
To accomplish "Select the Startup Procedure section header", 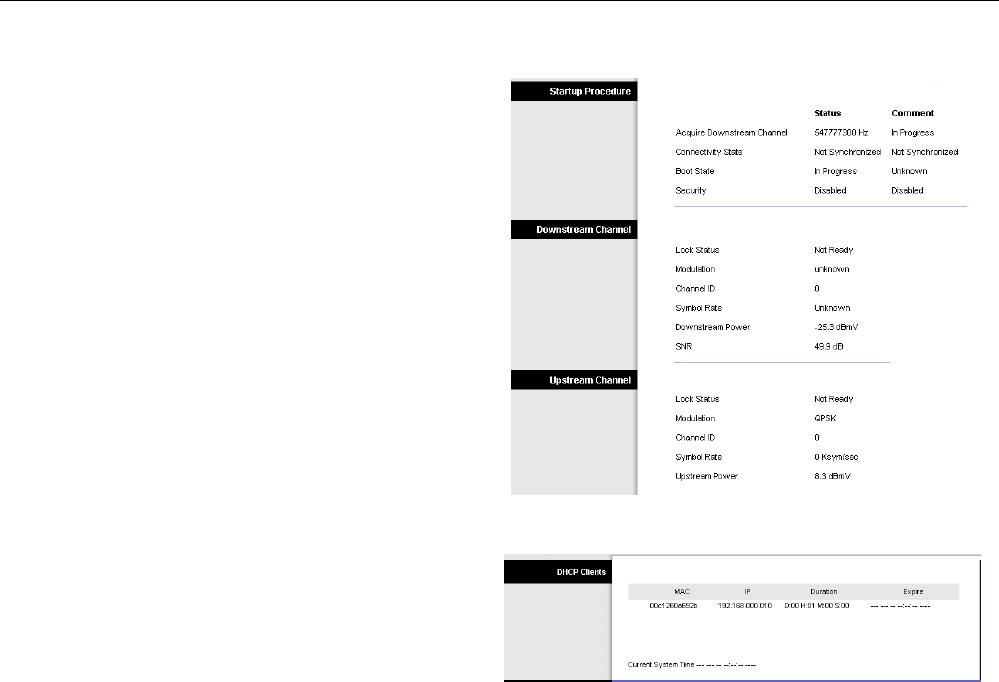I will coord(574,91).
